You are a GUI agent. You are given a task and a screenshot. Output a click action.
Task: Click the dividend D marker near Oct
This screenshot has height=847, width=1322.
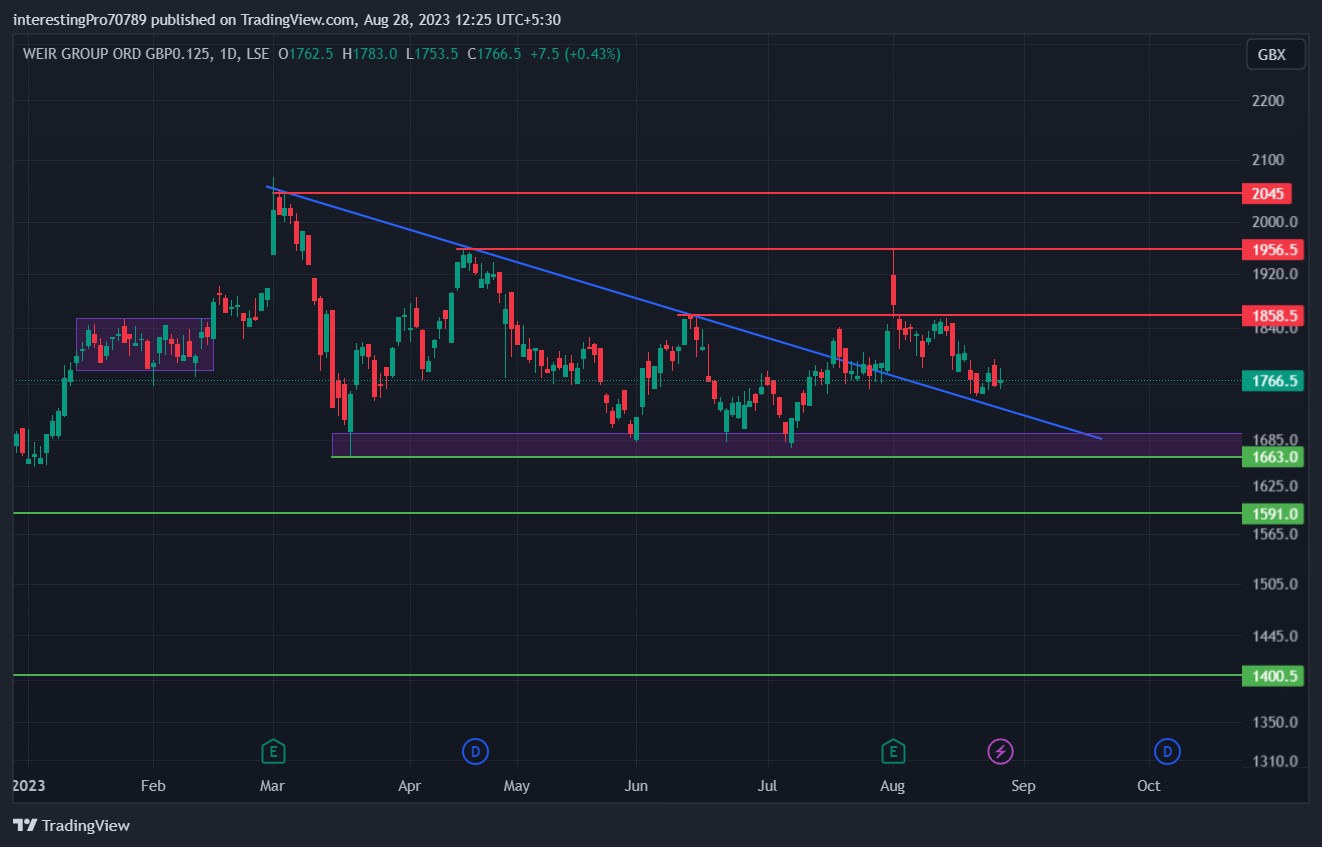[x=1166, y=751]
